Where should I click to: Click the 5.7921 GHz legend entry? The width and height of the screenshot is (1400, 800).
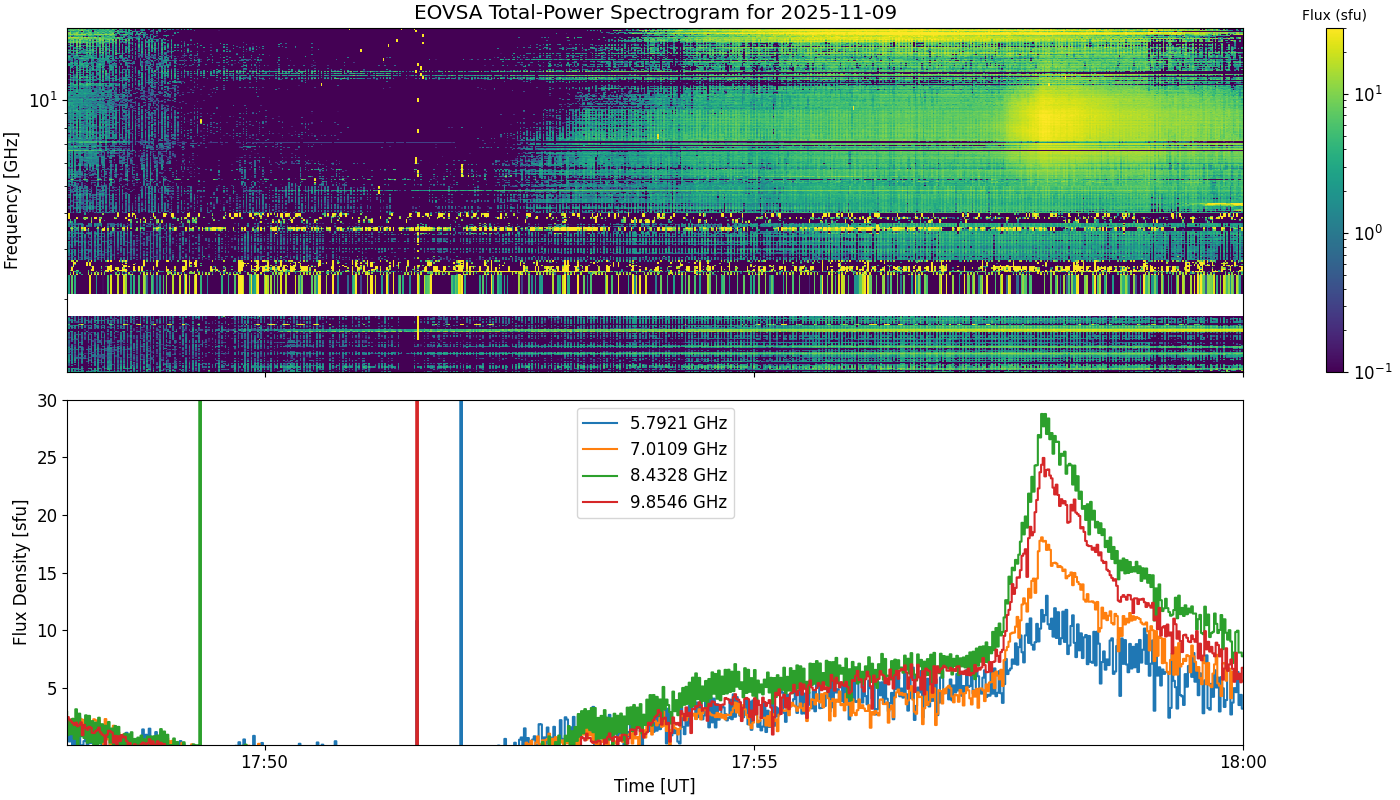point(656,423)
